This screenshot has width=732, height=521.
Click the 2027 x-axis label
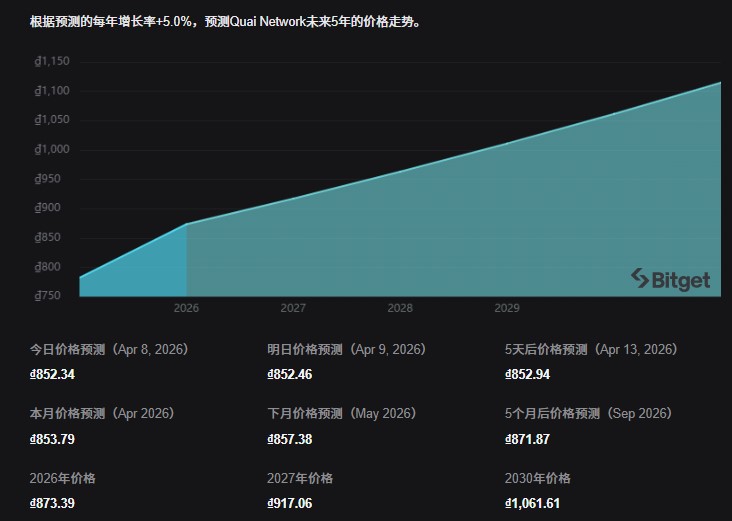pyautogui.click(x=293, y=308)
